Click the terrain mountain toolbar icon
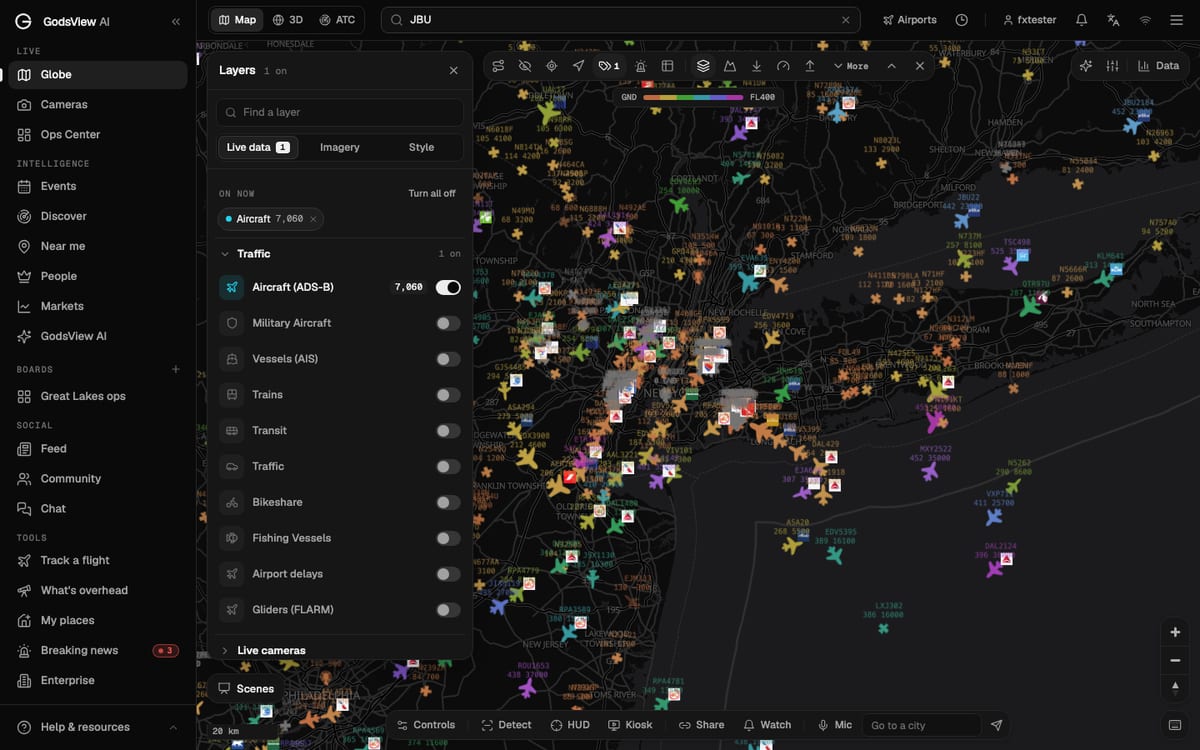Image resolution: width=1200 pixels, height=750 pixels. [730, 66]
